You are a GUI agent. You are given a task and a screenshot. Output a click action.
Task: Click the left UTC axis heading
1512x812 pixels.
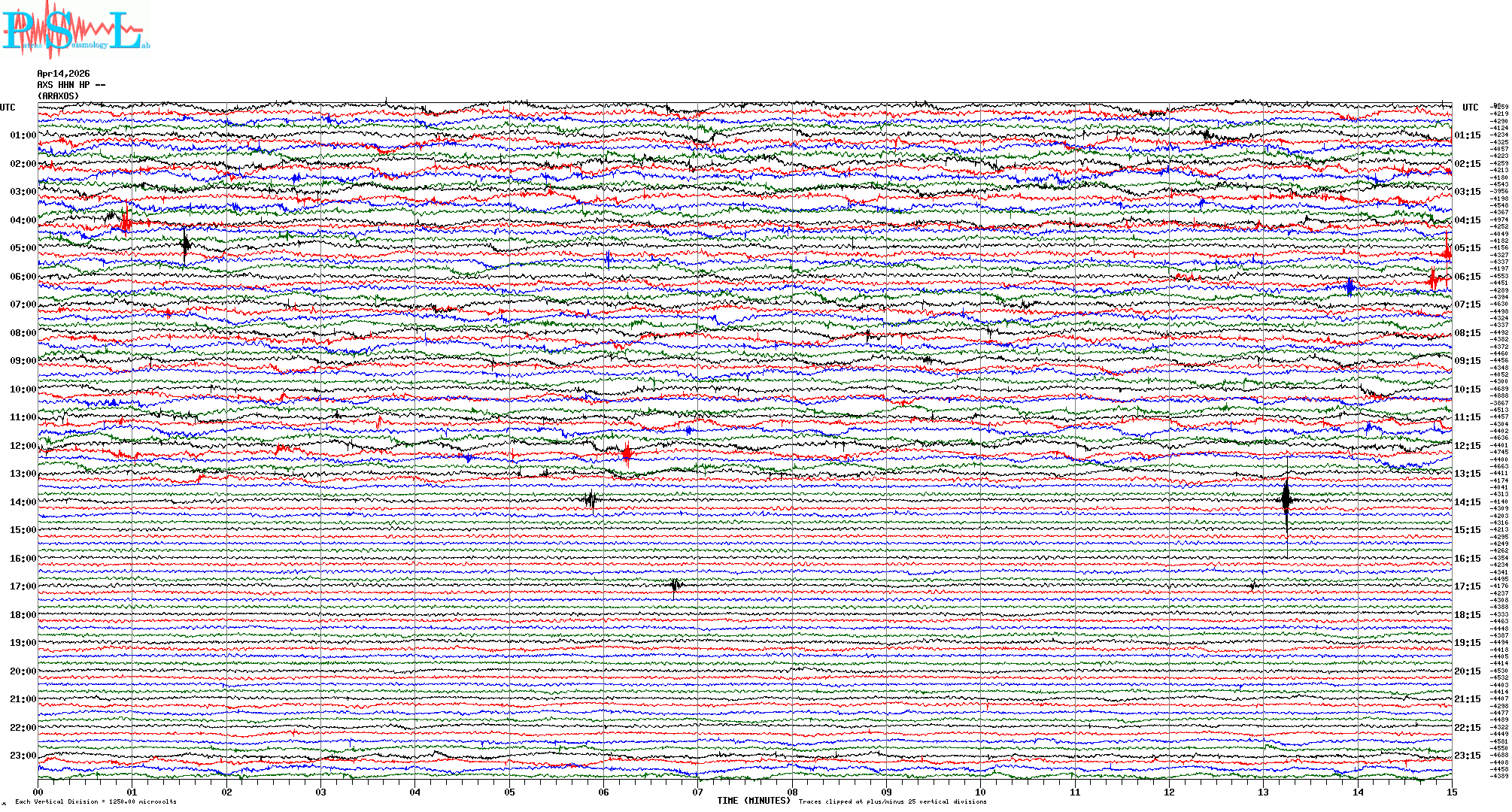[x=8, y=108]
